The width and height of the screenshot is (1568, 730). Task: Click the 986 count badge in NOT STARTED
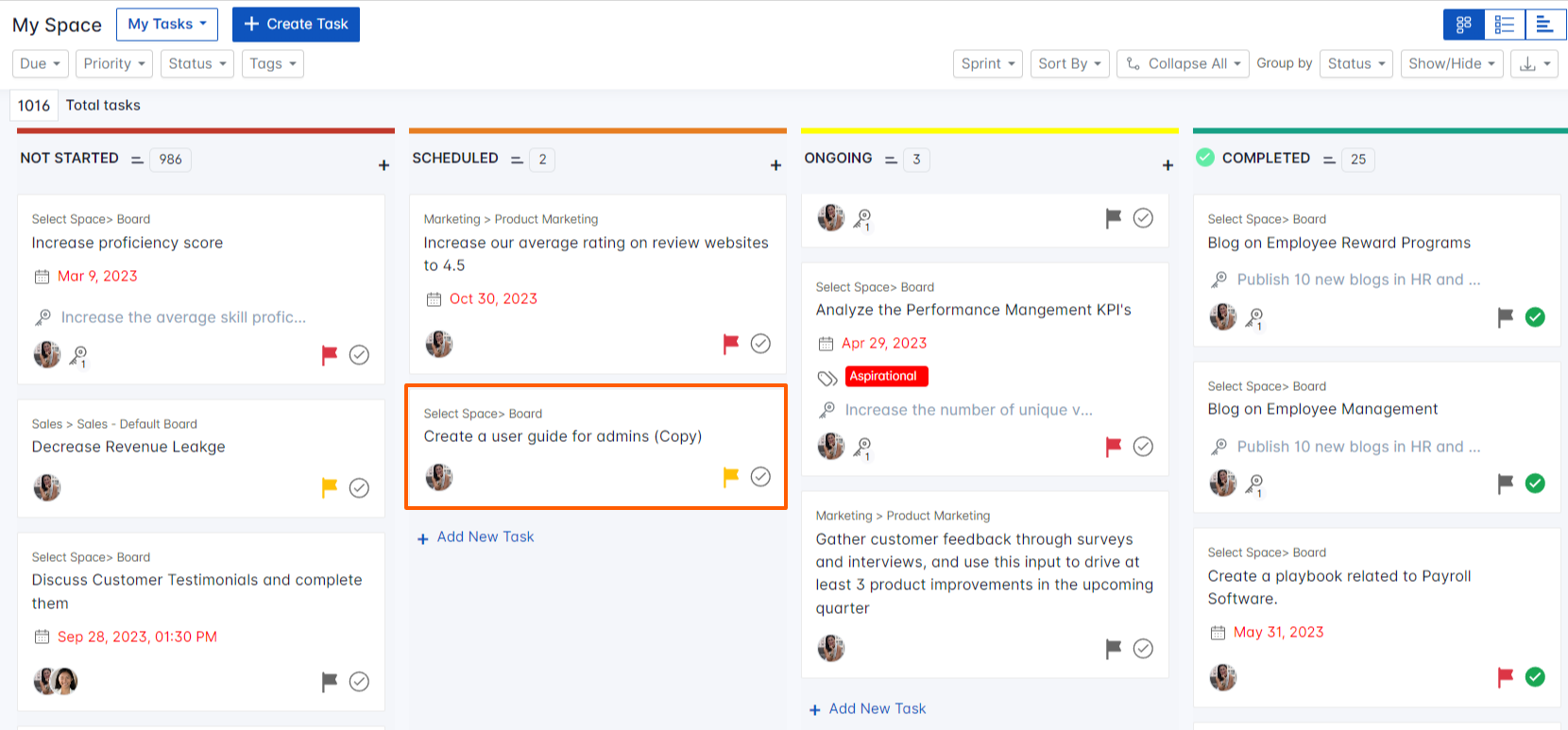(170, 160)
